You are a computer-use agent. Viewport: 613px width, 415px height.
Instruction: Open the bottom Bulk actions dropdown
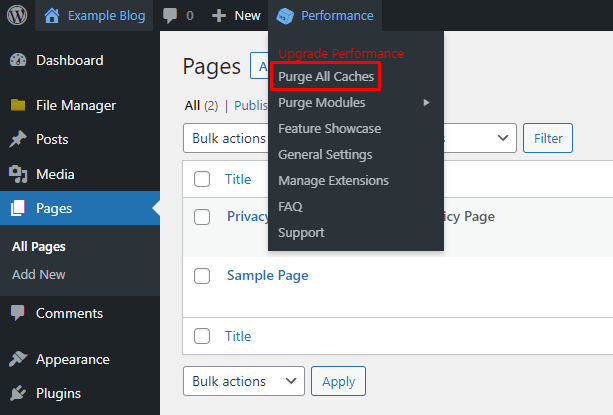[244, 381]
